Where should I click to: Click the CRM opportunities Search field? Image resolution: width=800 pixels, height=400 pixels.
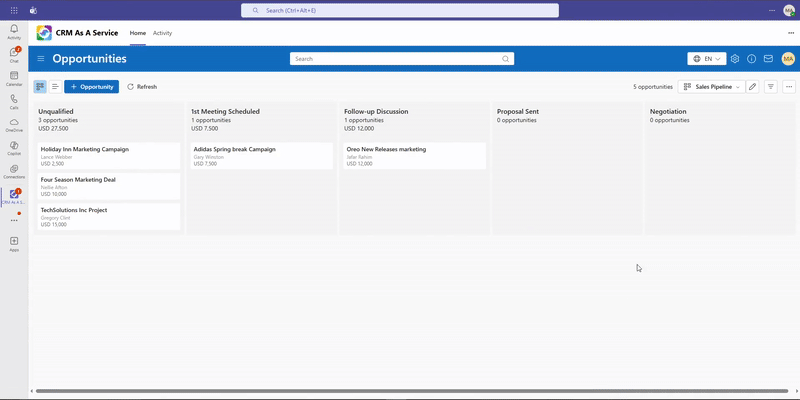coord(402,59)
